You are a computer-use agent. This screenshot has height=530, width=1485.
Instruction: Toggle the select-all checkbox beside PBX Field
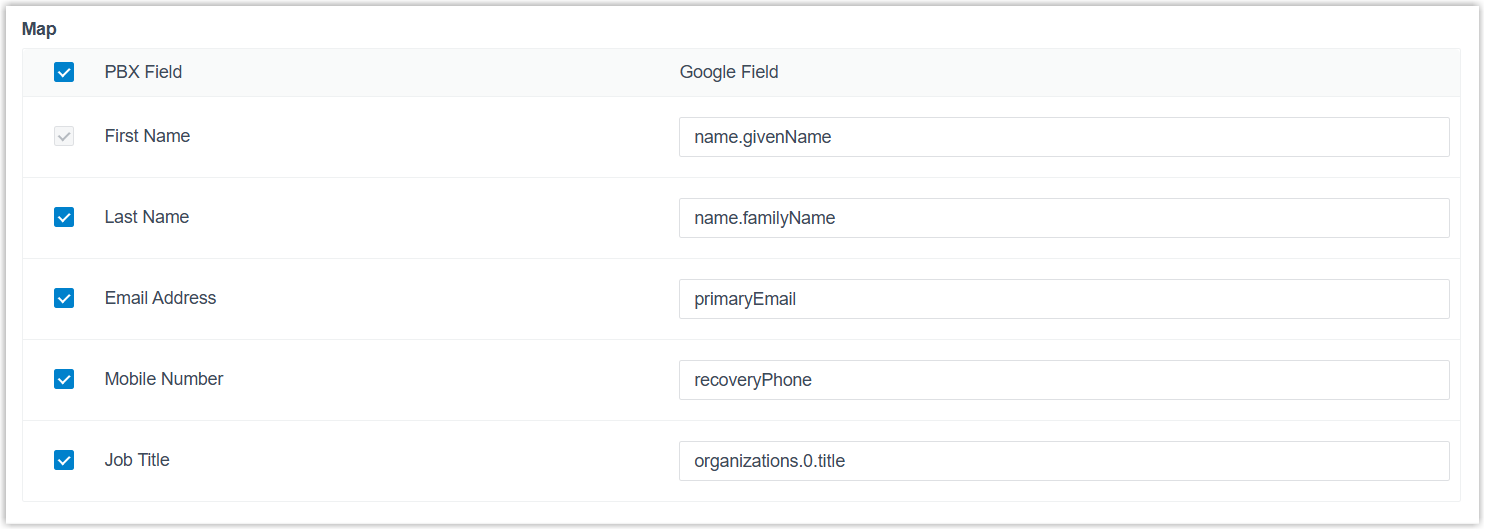[64, 72]
